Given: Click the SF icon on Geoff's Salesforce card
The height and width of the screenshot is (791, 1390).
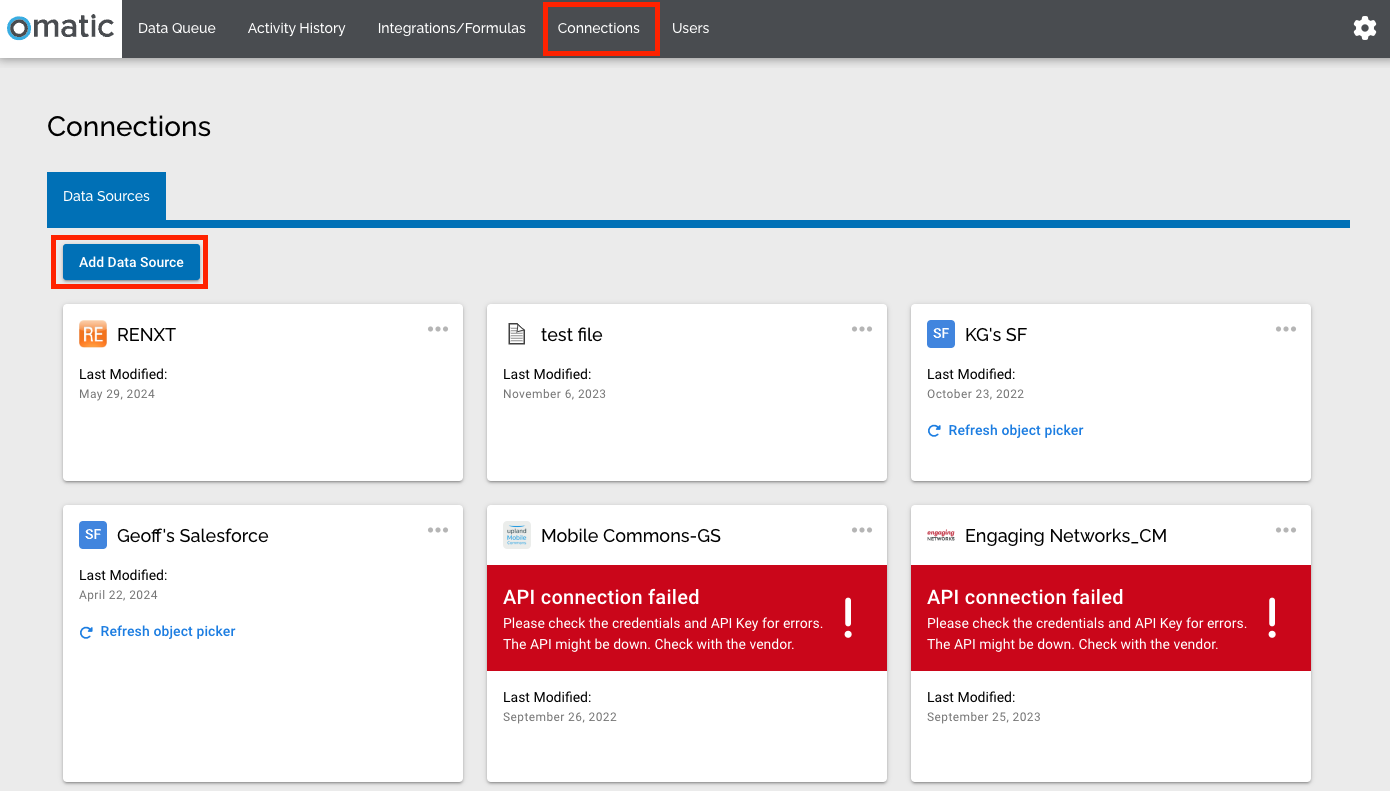Looking at the screenshot, I should [x=93, y=535].
